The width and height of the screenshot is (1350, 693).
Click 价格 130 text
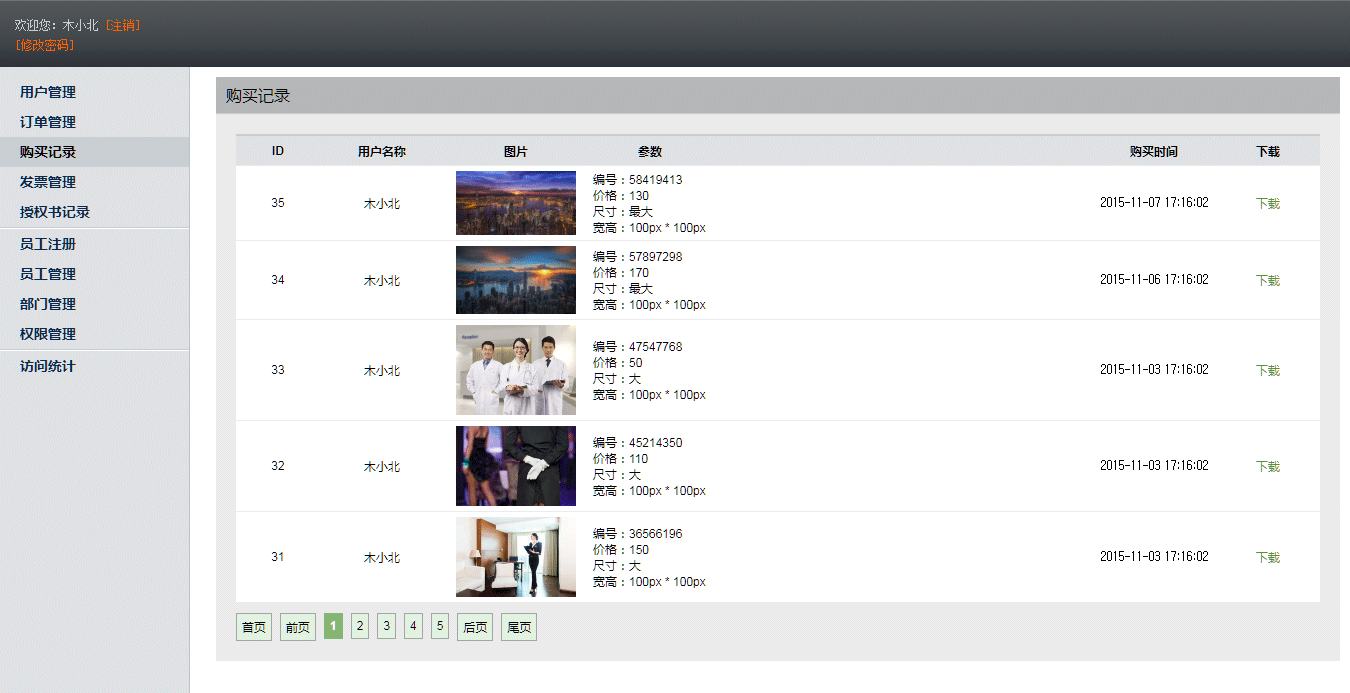tap(621, 196)
